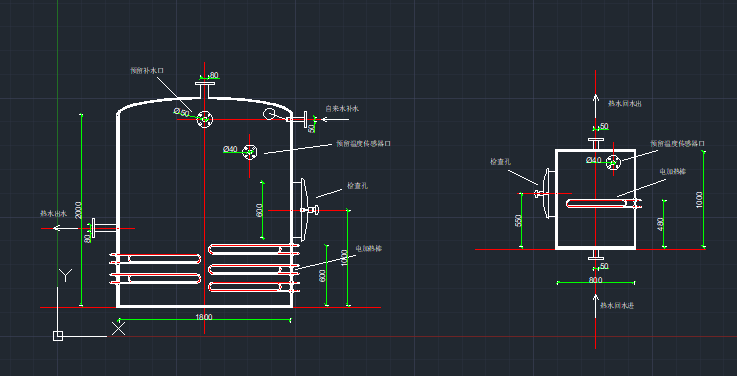Select the Ø50 diameter dimension text

click(181, 113)
